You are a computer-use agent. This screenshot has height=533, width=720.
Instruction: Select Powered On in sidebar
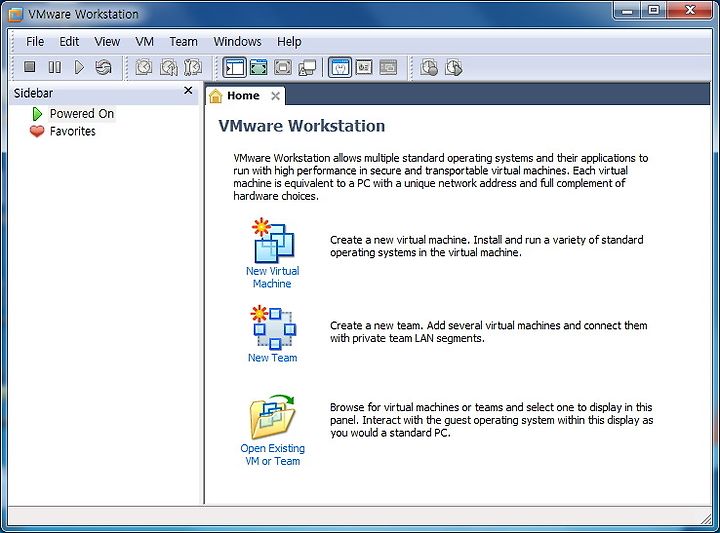(82, 113)
